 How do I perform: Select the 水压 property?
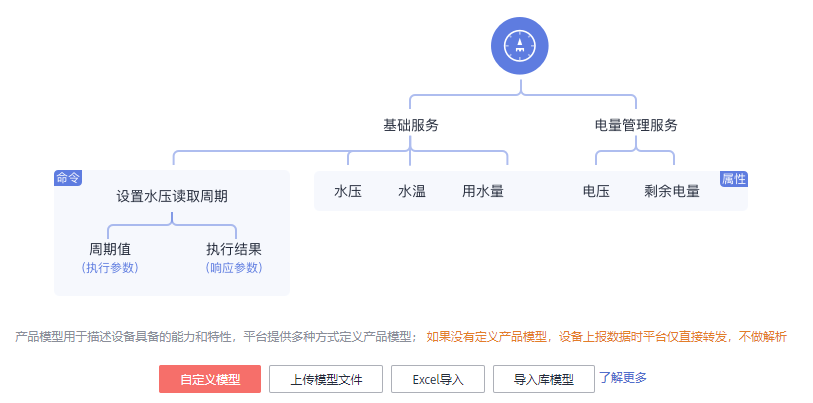coord(348,191)
